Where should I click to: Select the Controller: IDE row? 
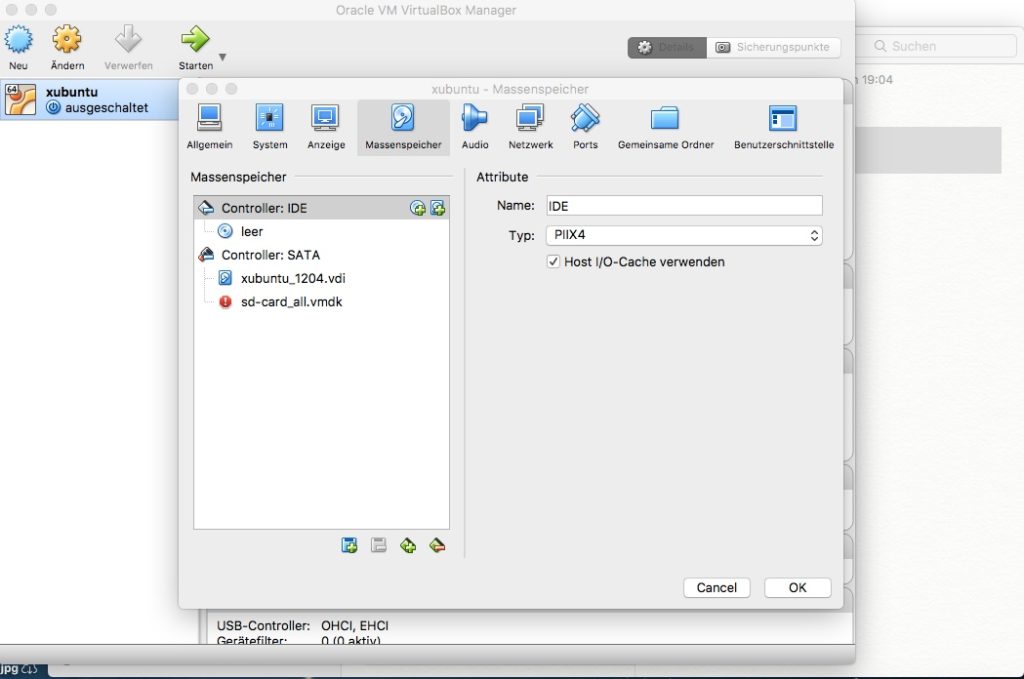tap(321, 208)
